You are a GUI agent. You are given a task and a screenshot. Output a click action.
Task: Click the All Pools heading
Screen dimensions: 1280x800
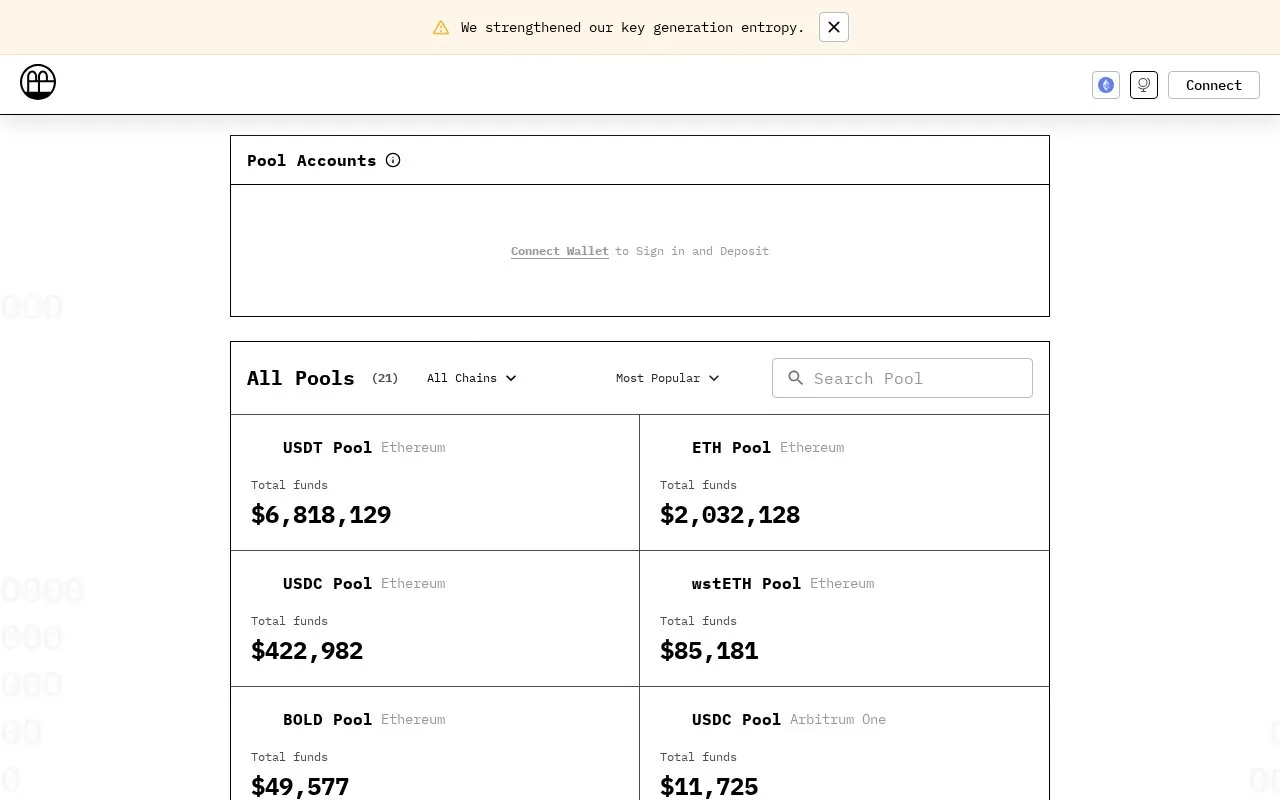(x=301, y=378)
